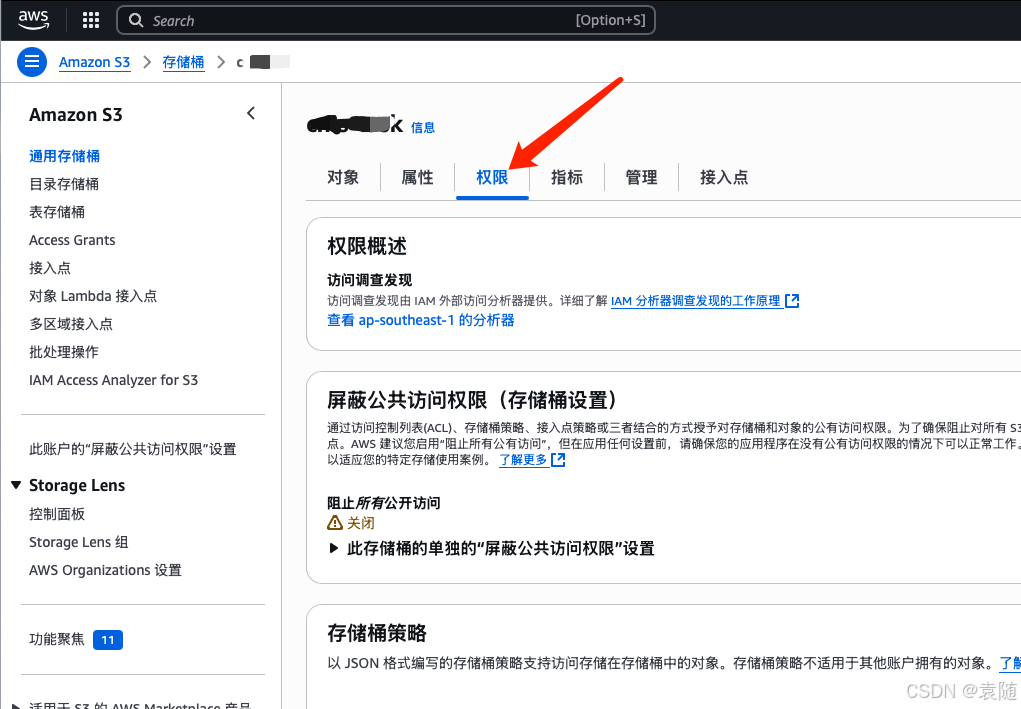This screenshot has height=709, width=1021.
Task: Switch to the 指标 tab
Action: (x=566, y=177)
